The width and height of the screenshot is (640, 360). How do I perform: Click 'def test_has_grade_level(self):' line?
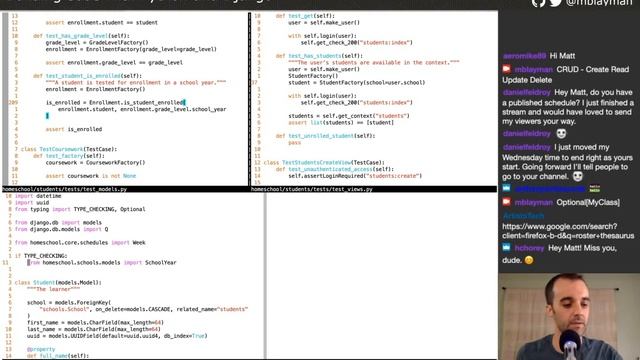point(81,36)
